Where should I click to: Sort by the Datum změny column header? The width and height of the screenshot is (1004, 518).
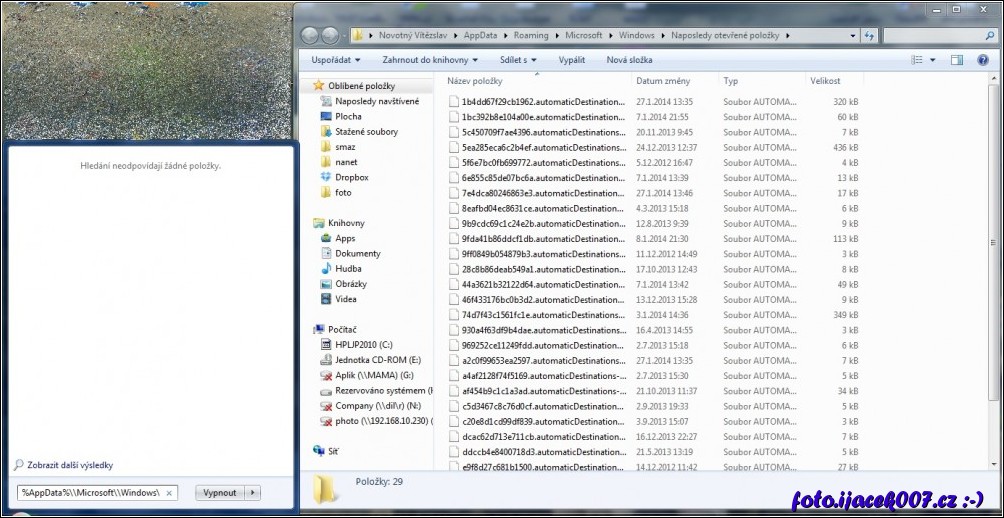pyautogui.click(x=661, y=81)
